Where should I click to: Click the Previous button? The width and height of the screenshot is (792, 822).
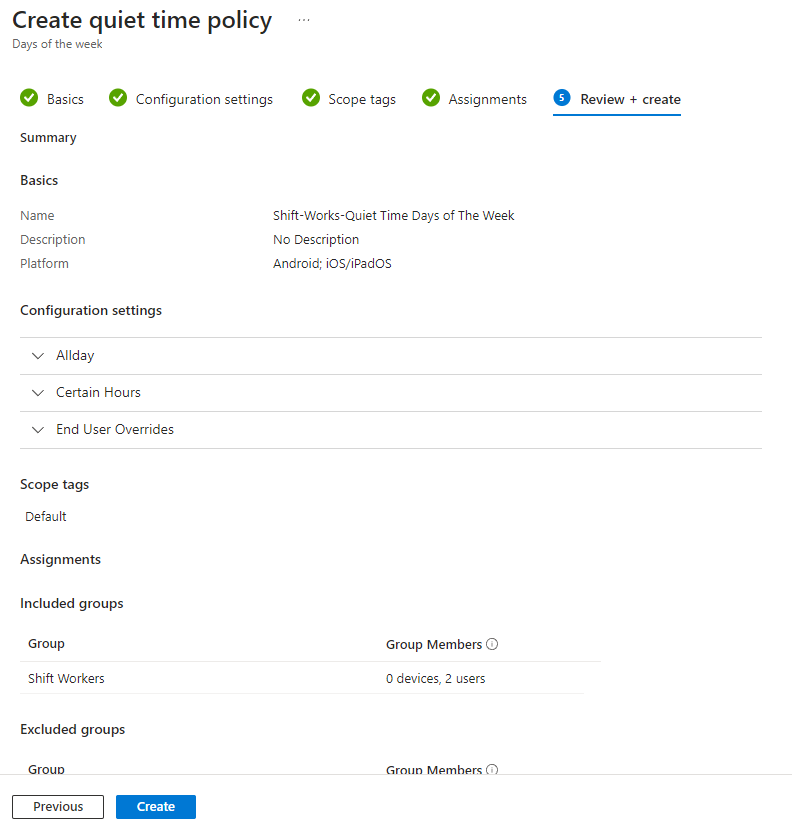coord(58,807)
